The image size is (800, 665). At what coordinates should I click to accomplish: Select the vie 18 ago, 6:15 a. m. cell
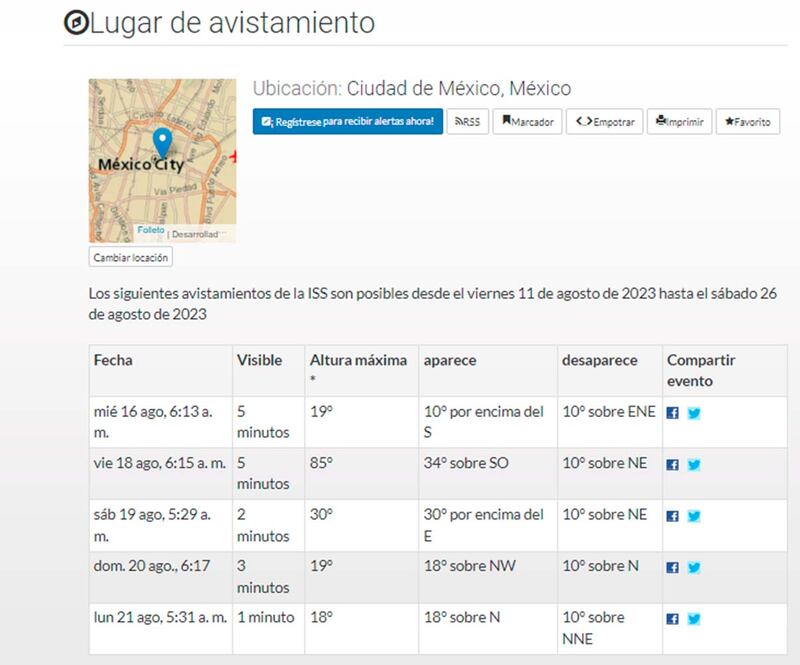[161, 474]
